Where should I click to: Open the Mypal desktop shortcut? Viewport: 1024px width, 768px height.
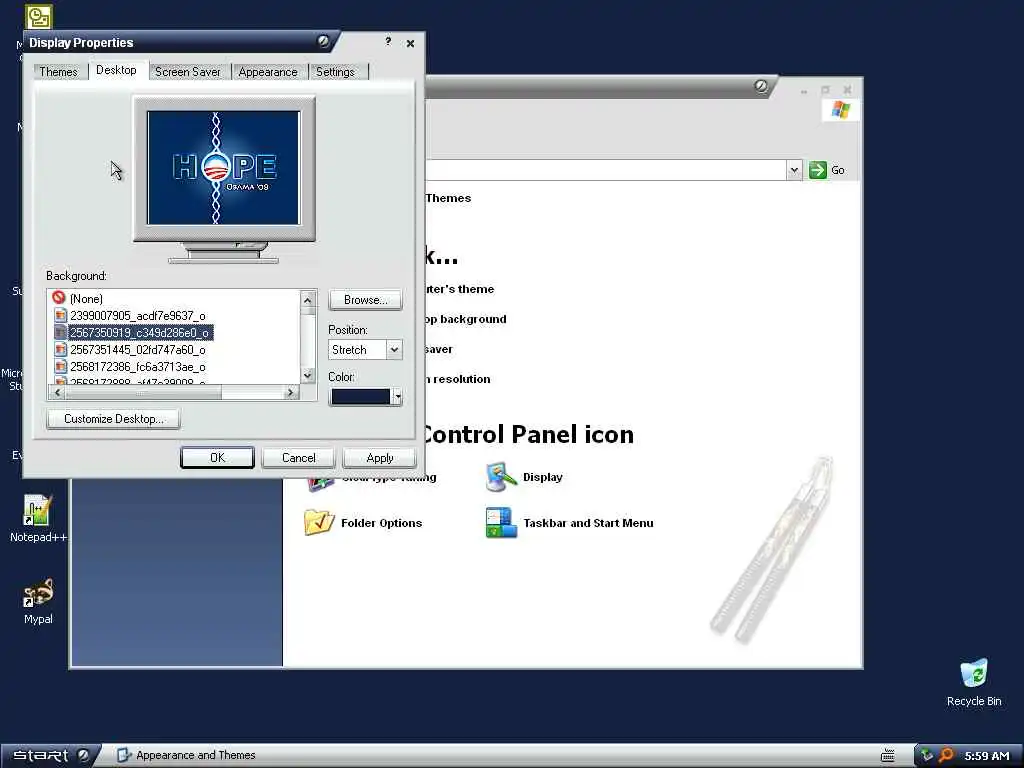tap(38, 601)
